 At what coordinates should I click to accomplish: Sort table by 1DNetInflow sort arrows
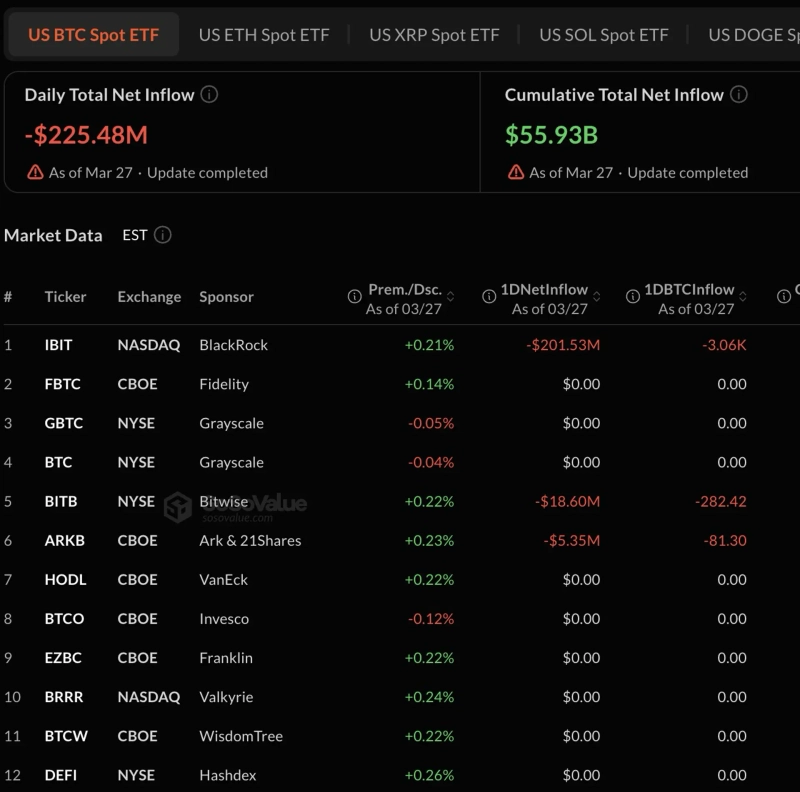[597, 297]
